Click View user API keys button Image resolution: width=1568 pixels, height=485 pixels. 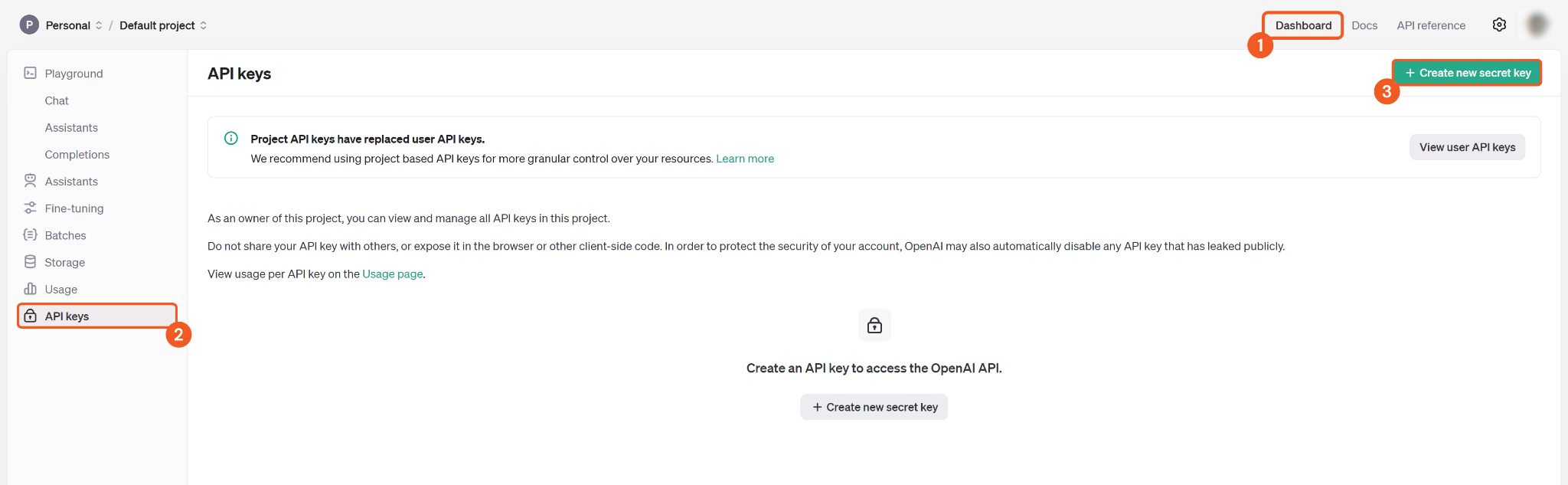[1467, 147]
